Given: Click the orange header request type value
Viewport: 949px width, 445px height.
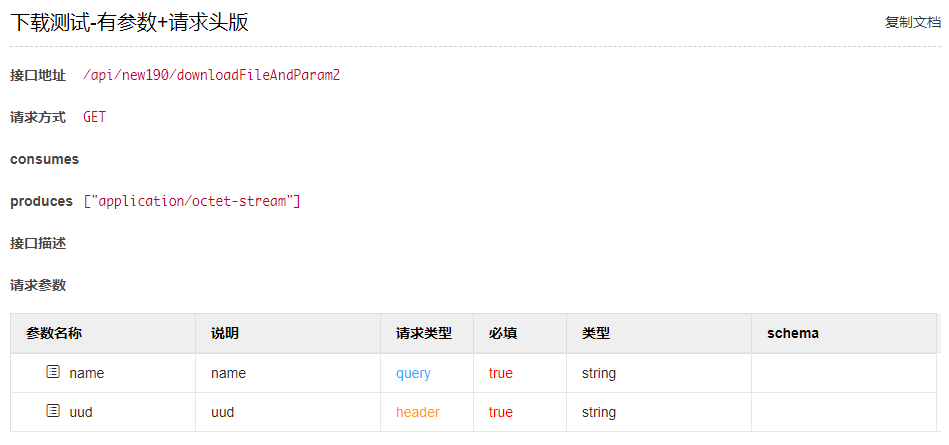Looking at the screenshot, I should [x=417, y=412].
